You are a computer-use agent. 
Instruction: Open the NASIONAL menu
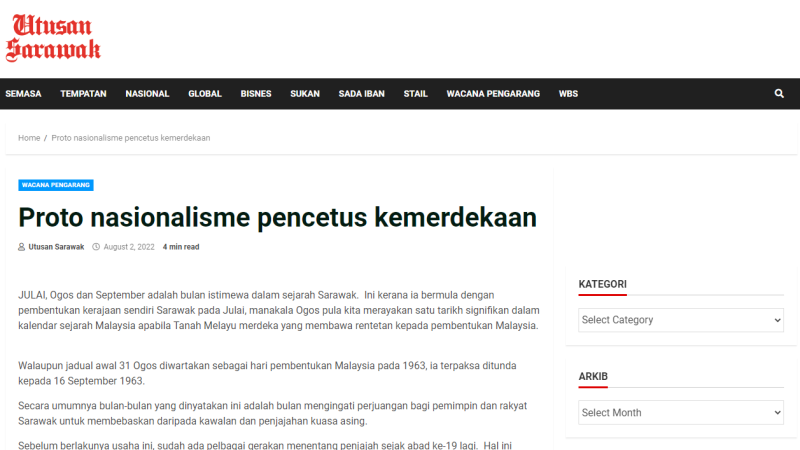147,94
